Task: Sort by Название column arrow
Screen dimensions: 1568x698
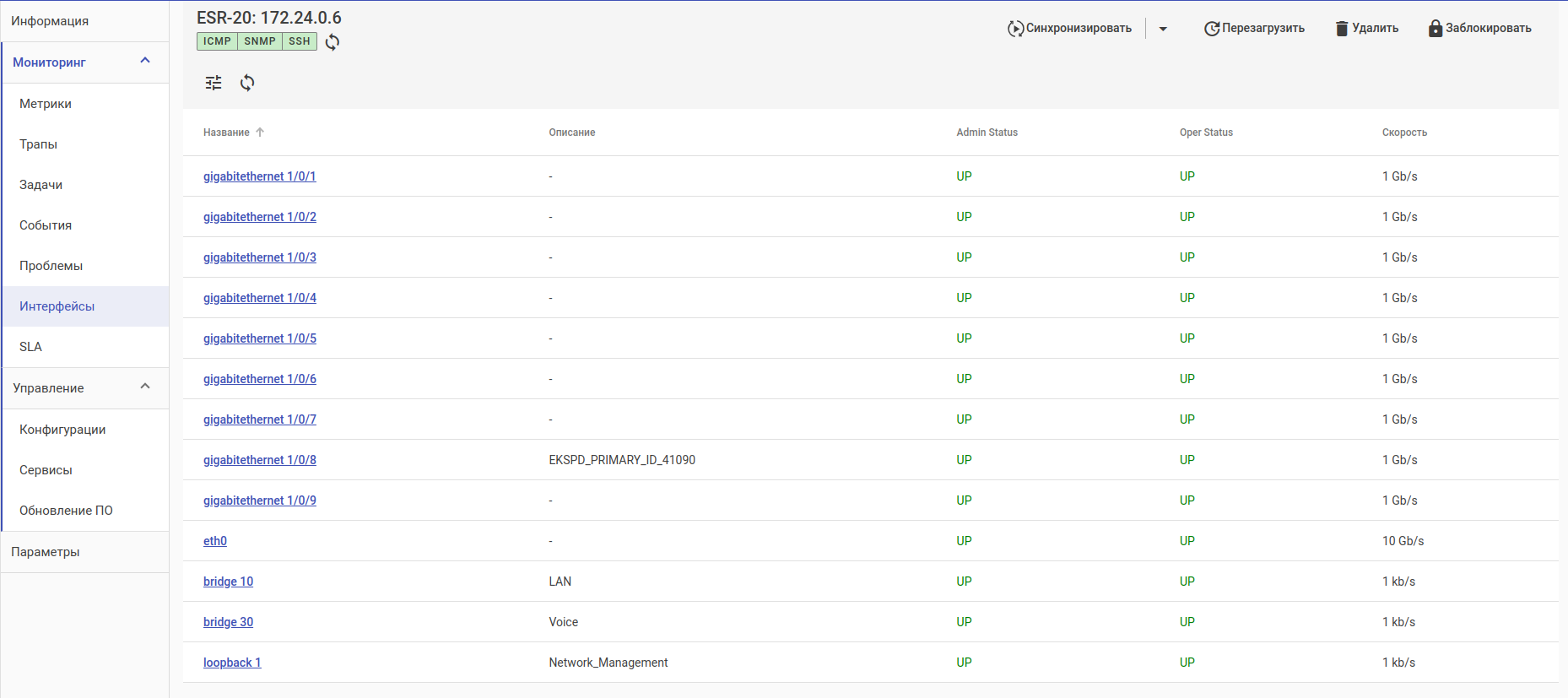Action: tap(260, 133)
